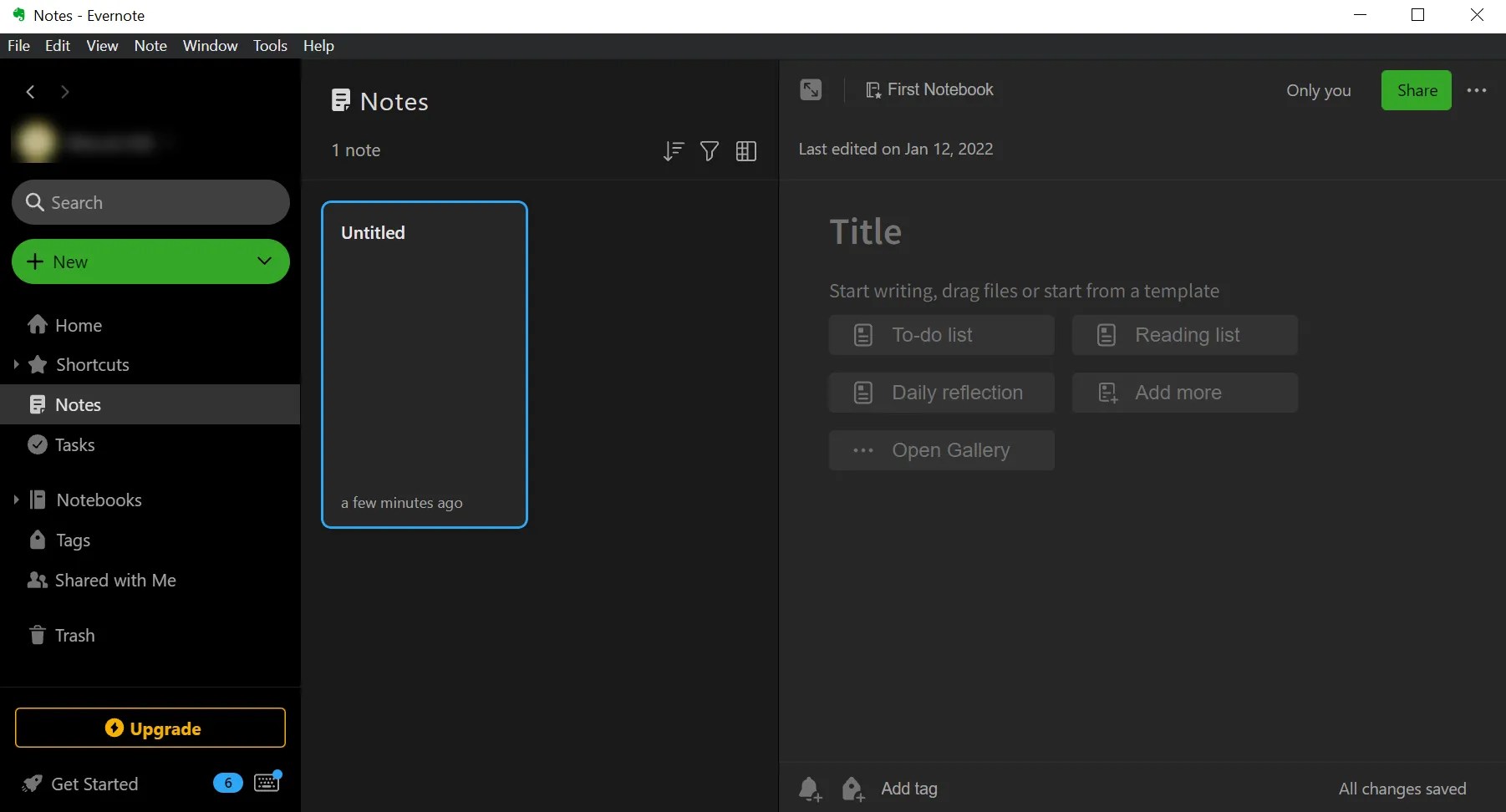This screenshot has height=812, width=1506.
Task: Open the Note menu
Action: pyautogui.click(x=150, y=46)
